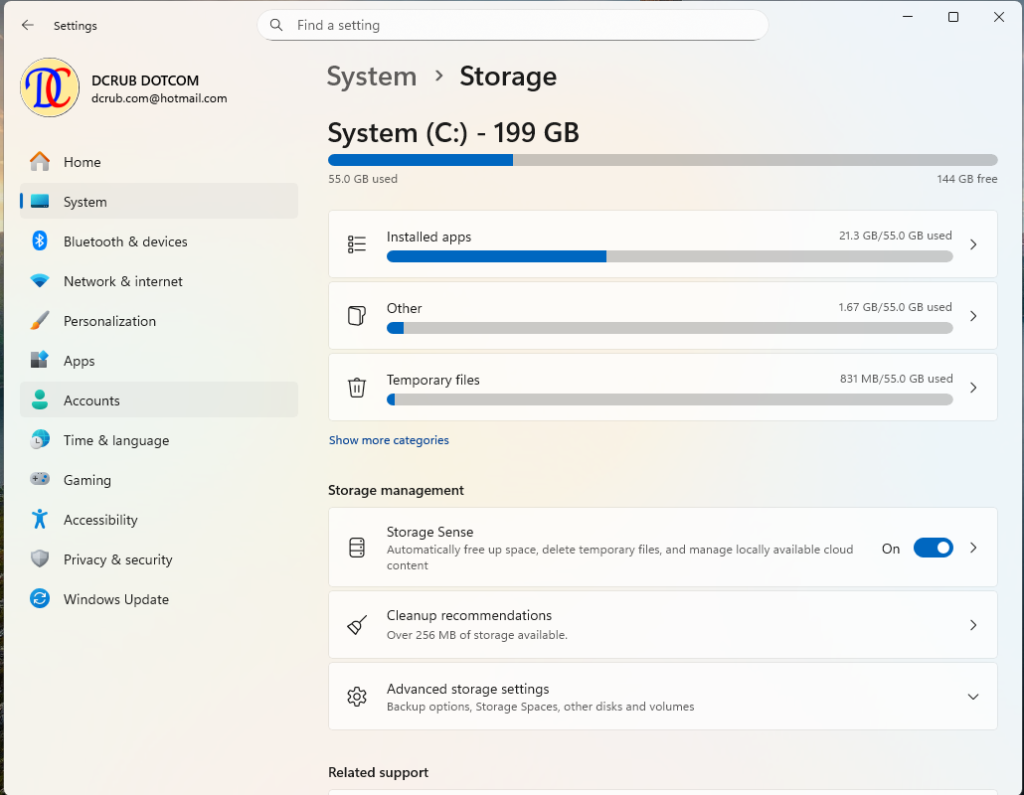
Task: Open Cleanup recommendations title
Action: pos(469,615)
